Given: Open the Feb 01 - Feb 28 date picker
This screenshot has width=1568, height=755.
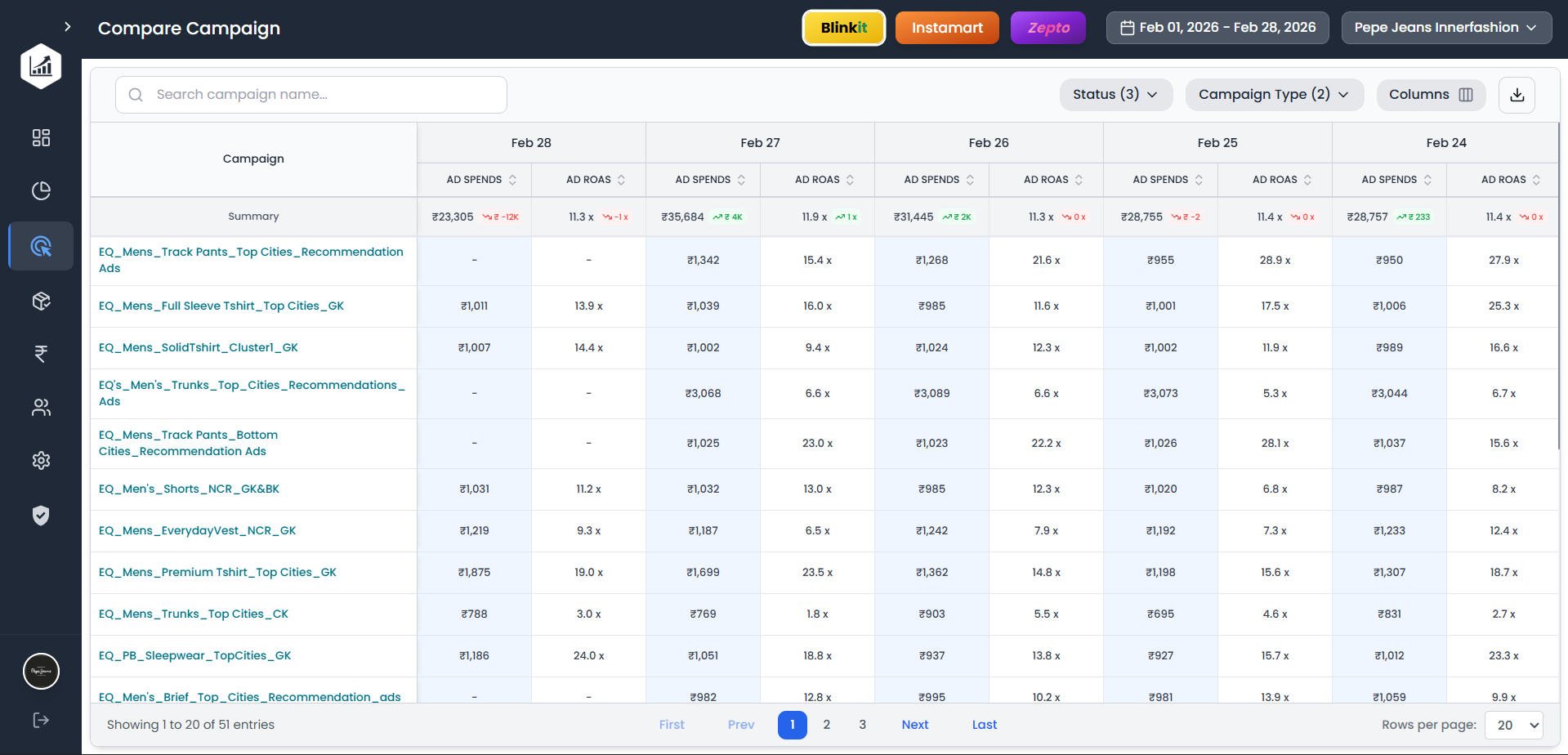Looking at the screenshot, I should point(1217,28).
